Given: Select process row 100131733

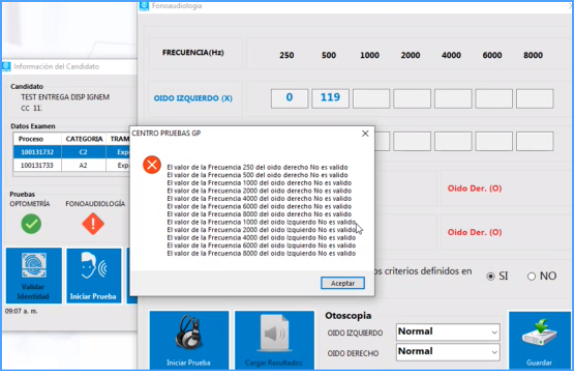Looking at the screenshot, I should point(71,165).
